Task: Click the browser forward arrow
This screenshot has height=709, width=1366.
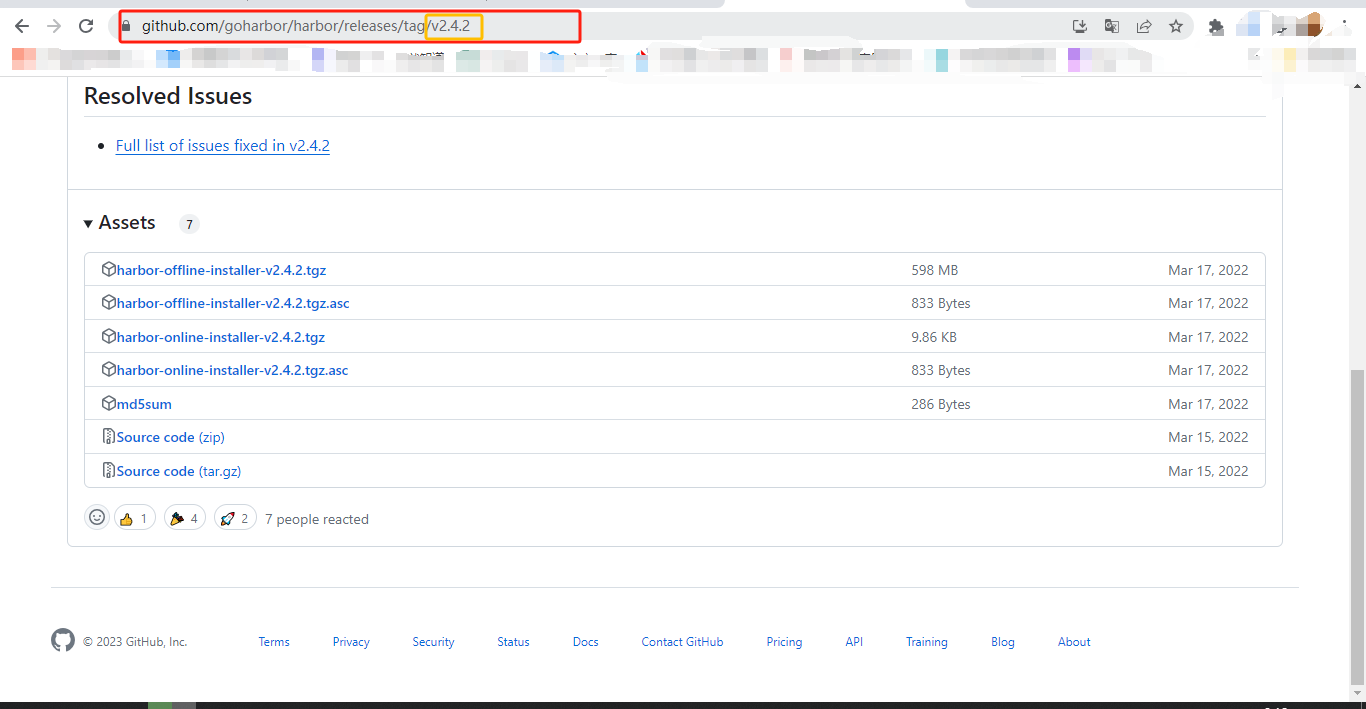Action: 54,26
